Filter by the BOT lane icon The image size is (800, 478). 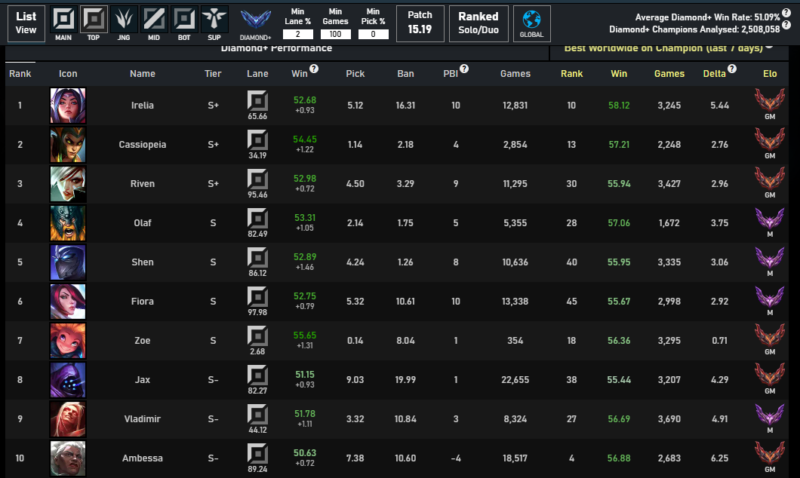click(184, 20)
